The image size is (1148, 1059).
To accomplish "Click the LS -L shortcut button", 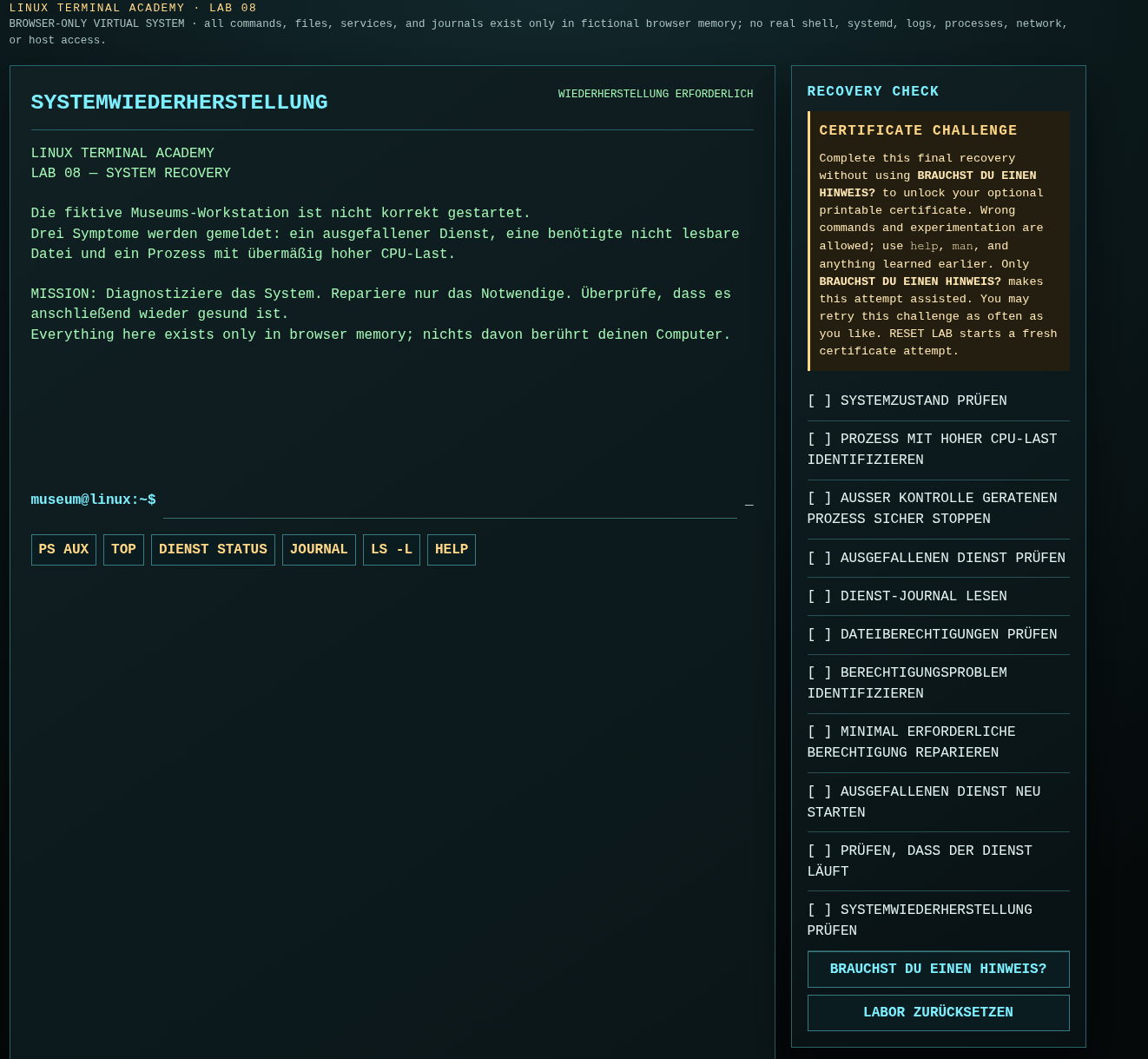I will click(392, 550).
